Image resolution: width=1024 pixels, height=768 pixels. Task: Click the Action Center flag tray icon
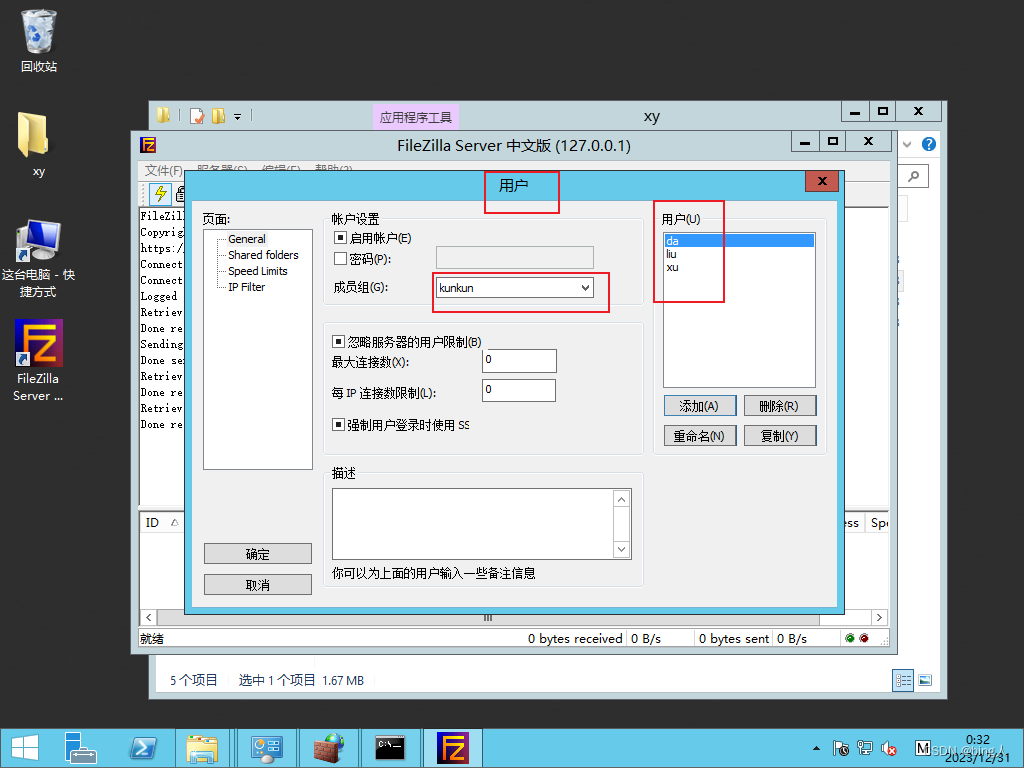(x=840, y=748)
